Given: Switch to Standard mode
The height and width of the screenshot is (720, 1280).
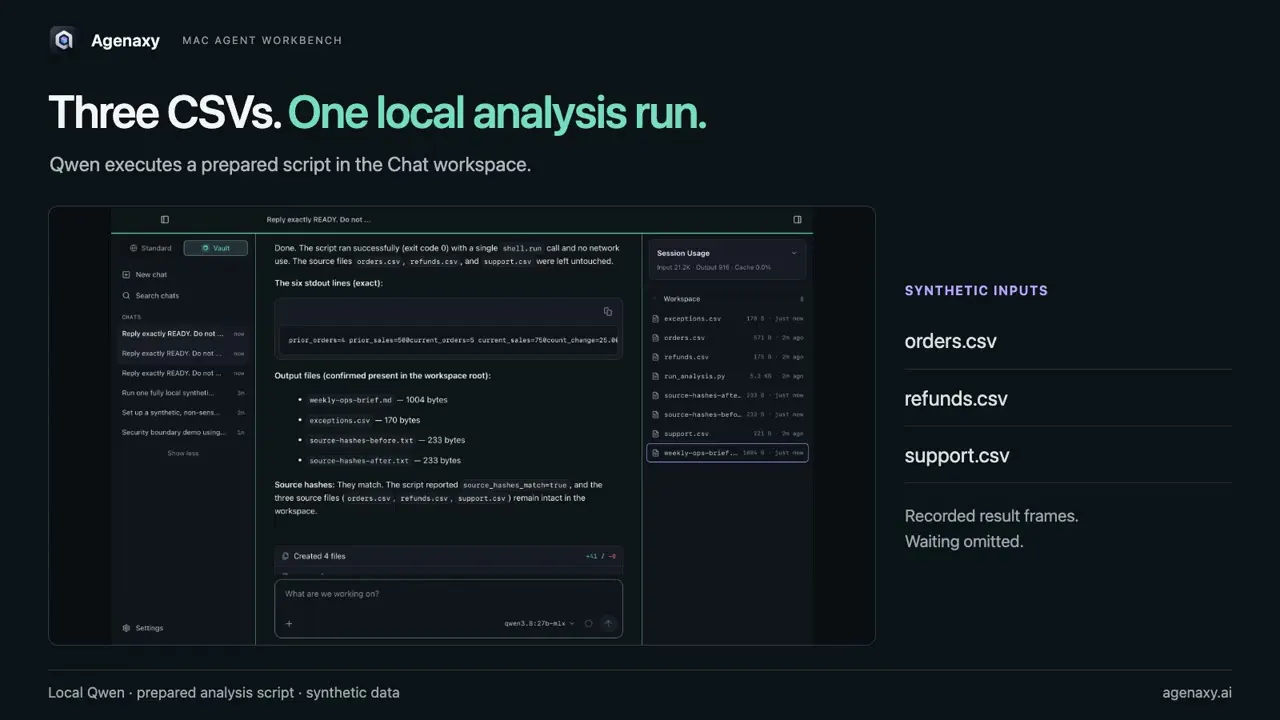Looking at the screenshot, I should tap(151, 248).
